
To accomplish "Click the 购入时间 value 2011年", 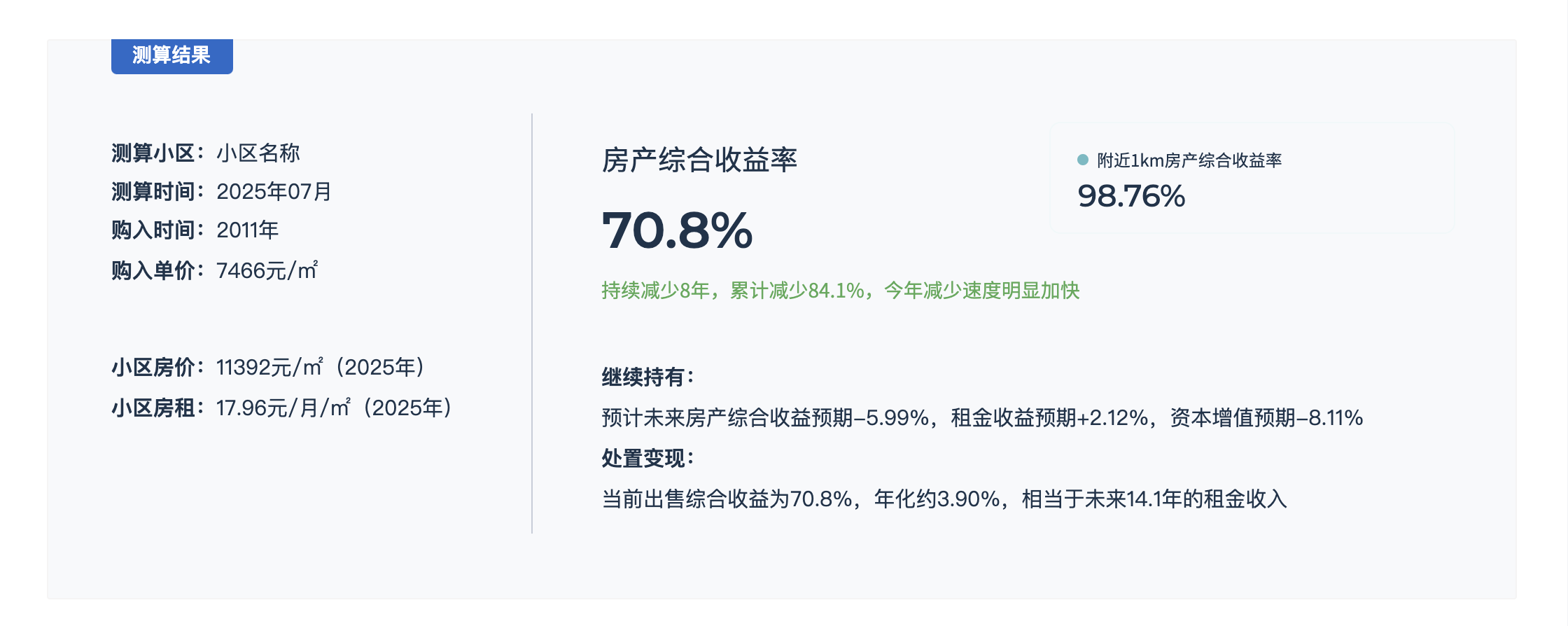I will click(247, 230).
